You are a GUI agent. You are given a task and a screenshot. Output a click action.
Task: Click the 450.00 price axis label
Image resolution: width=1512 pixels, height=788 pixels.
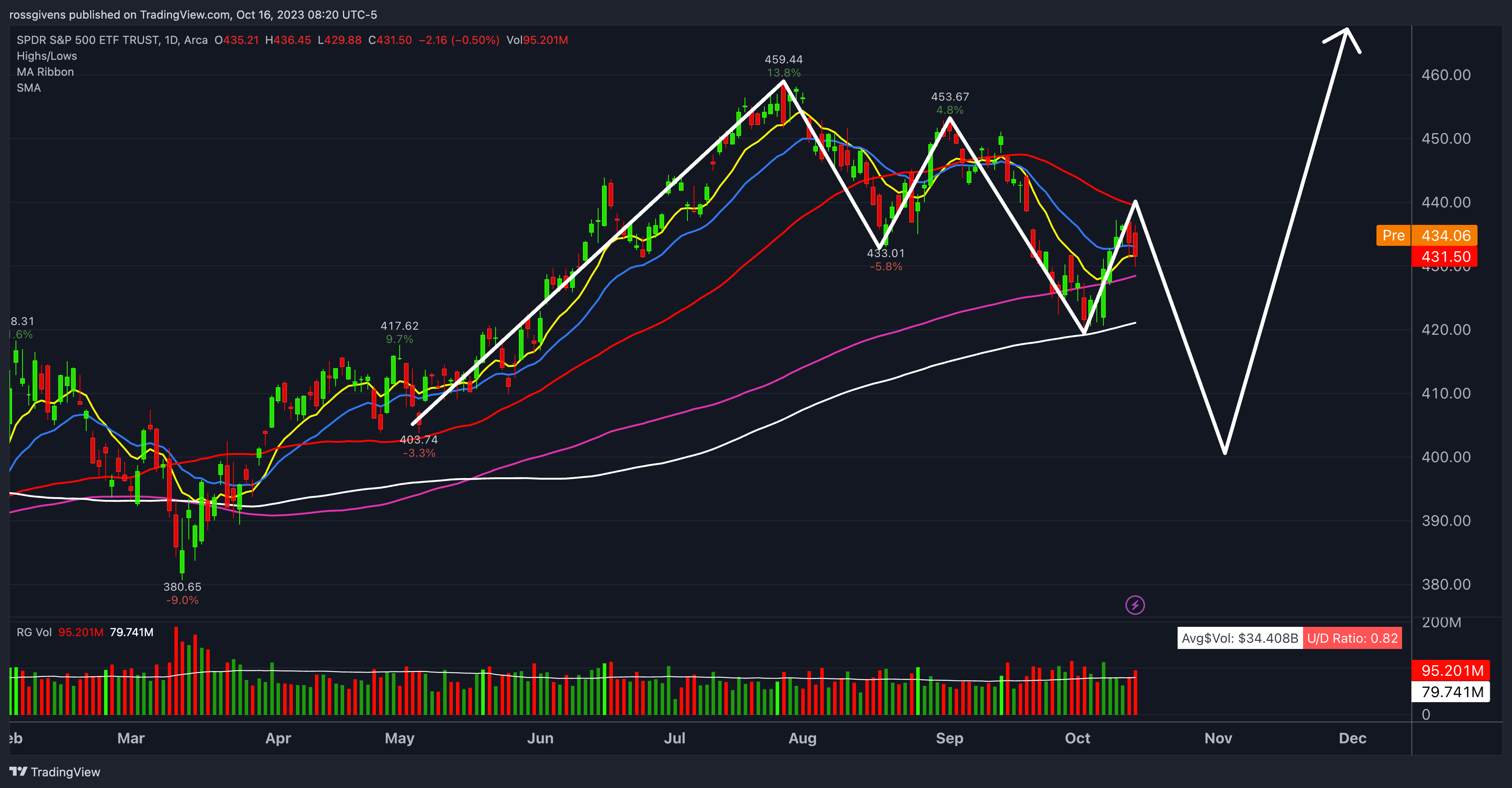coord(1446,139)
